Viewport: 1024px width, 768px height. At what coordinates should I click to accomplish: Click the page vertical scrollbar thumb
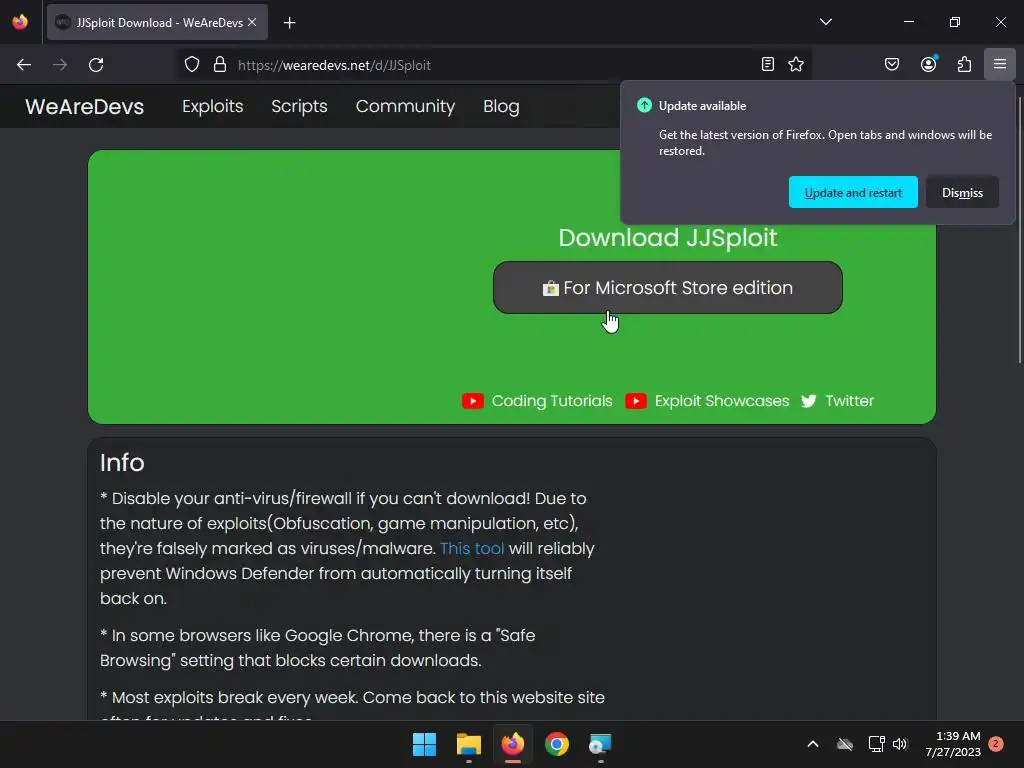pos(1020,230)
